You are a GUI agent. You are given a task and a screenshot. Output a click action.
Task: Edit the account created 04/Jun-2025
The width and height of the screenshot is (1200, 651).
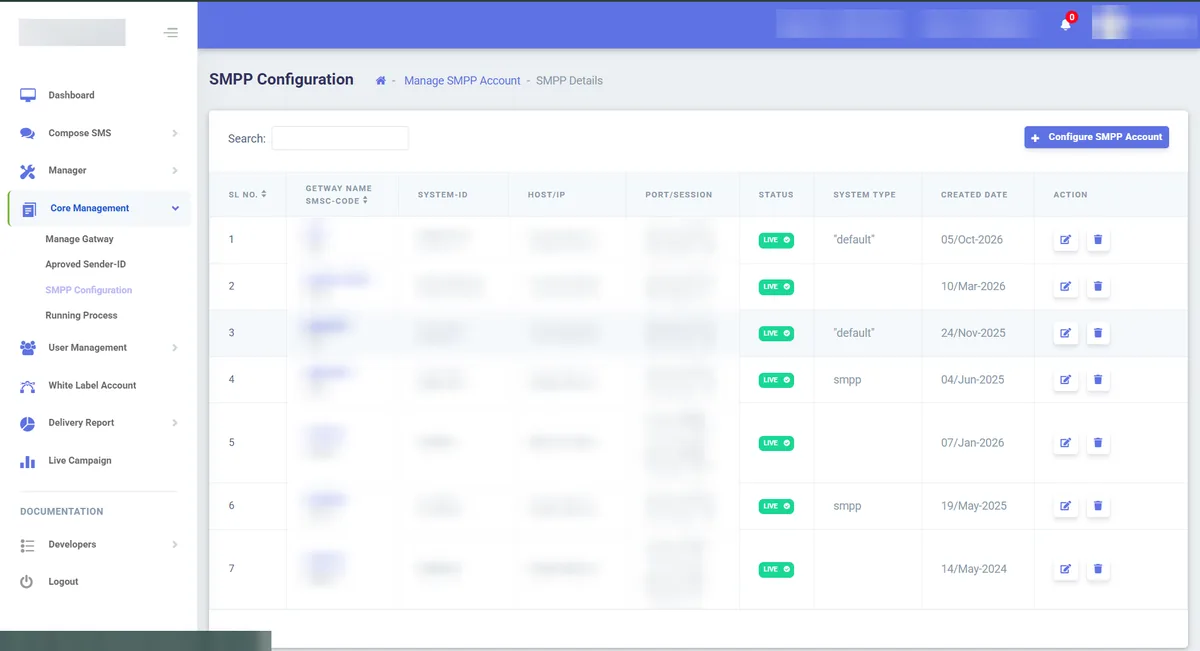(x=1066, y=380)
